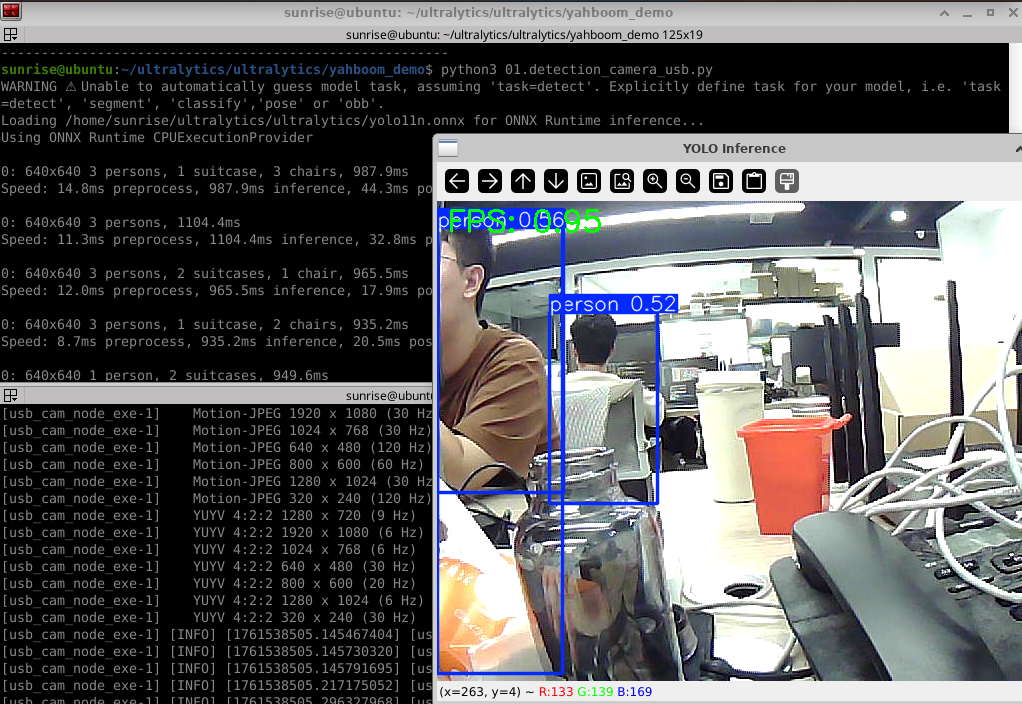This screenshot has width=1022, height=704.
Task: Click the 'WARNING' line about guessing model task
Action: coord(501,87)
